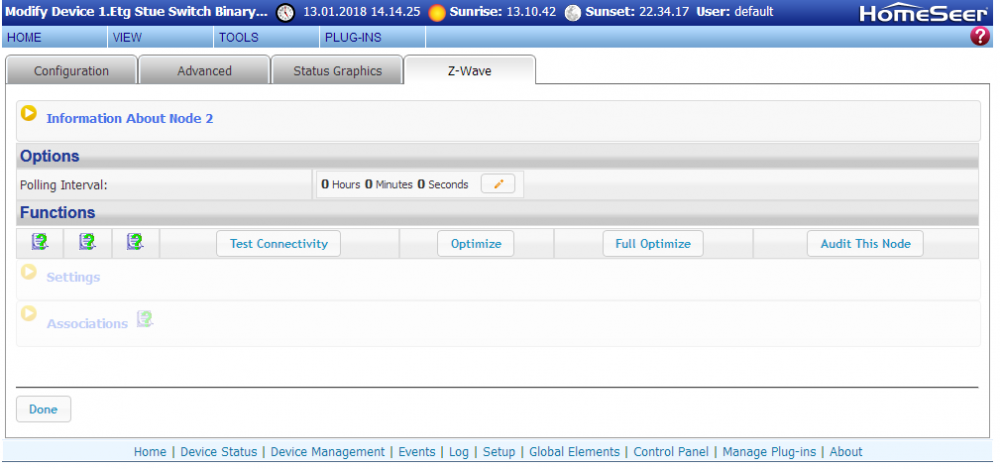Click the pencil icon to edit polling interval

pyautogui.click(x=498, y=184)
